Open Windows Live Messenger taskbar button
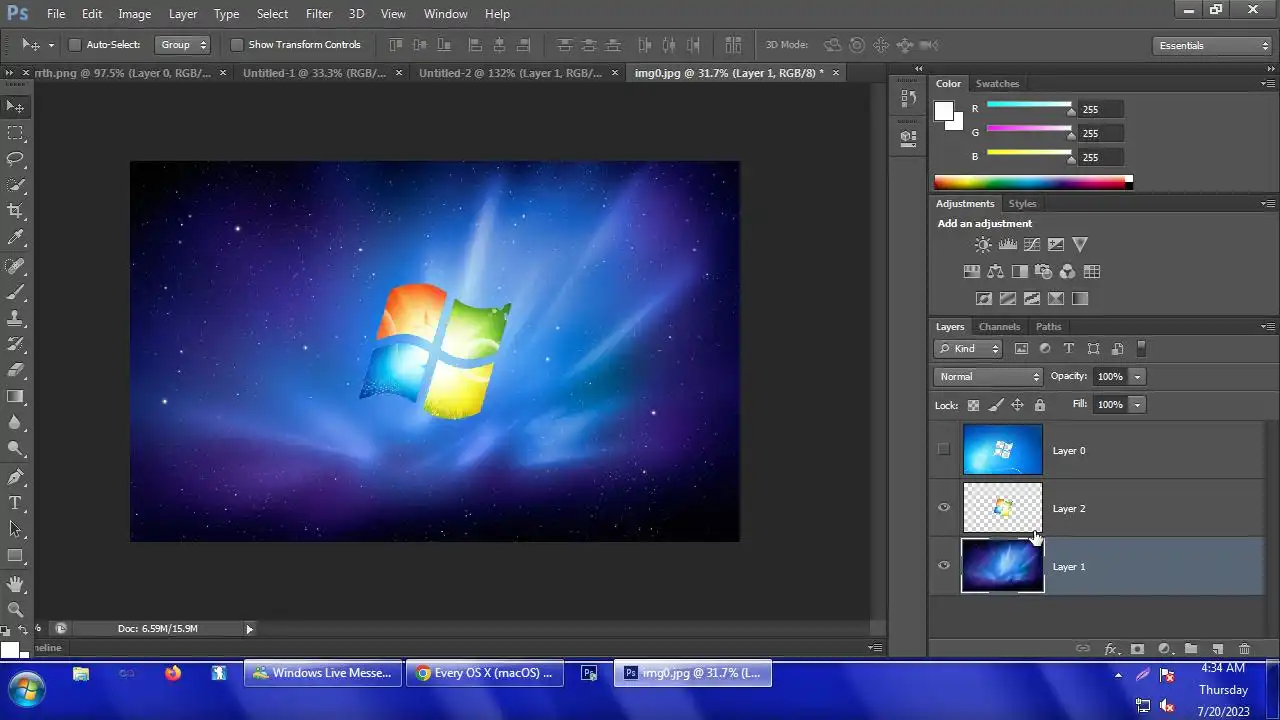Screen dimensions: 1280x720 323,673
